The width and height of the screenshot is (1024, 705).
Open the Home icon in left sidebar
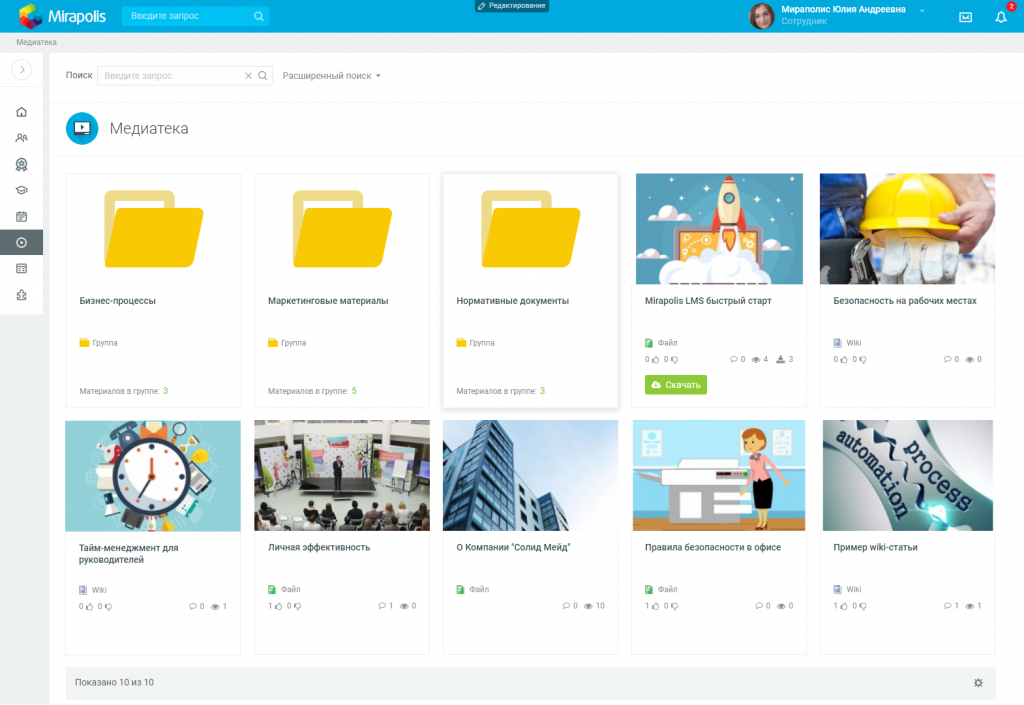pos(21,112)
